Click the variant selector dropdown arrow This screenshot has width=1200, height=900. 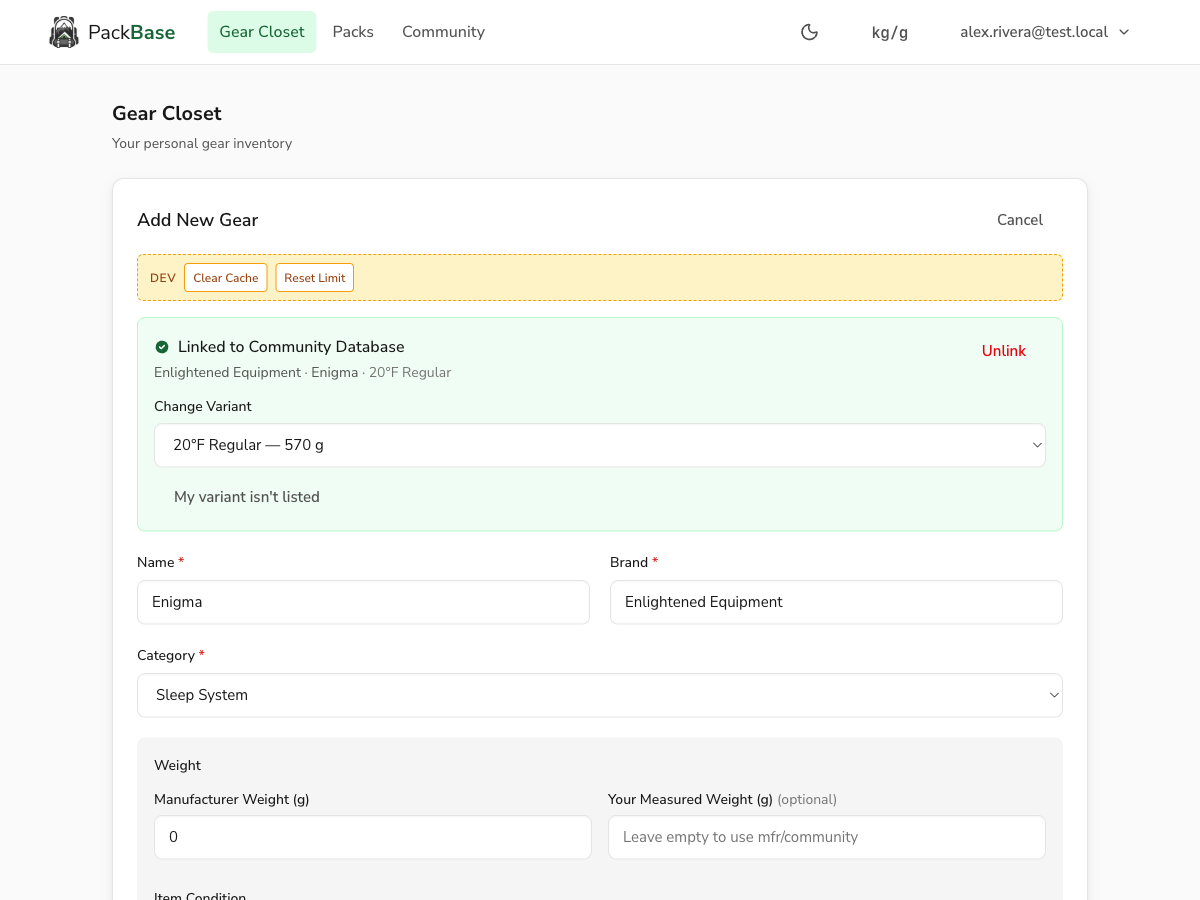point(1037,445)
